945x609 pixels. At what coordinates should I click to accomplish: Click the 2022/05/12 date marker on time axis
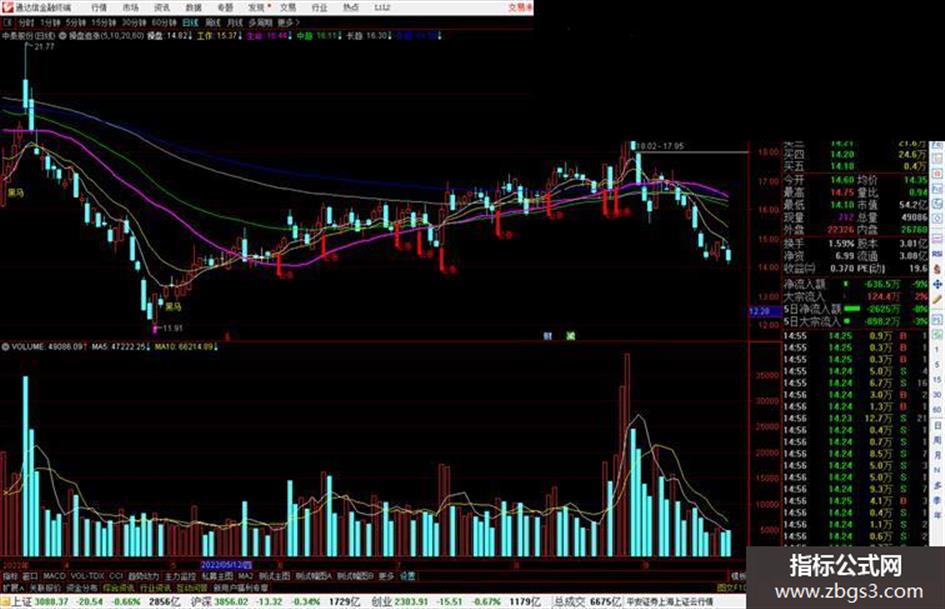tap(226, 565)
